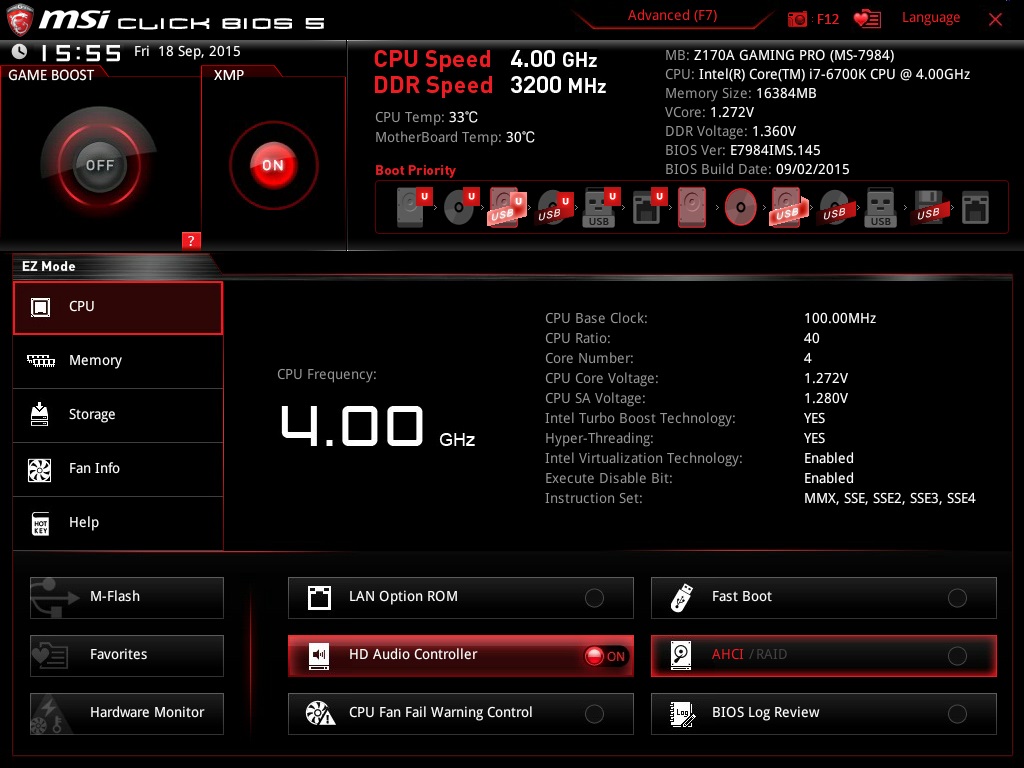The image size is (1024, 768).
Task: Click the Execute Disable Bit Enabled value
Action: point(829,478)
